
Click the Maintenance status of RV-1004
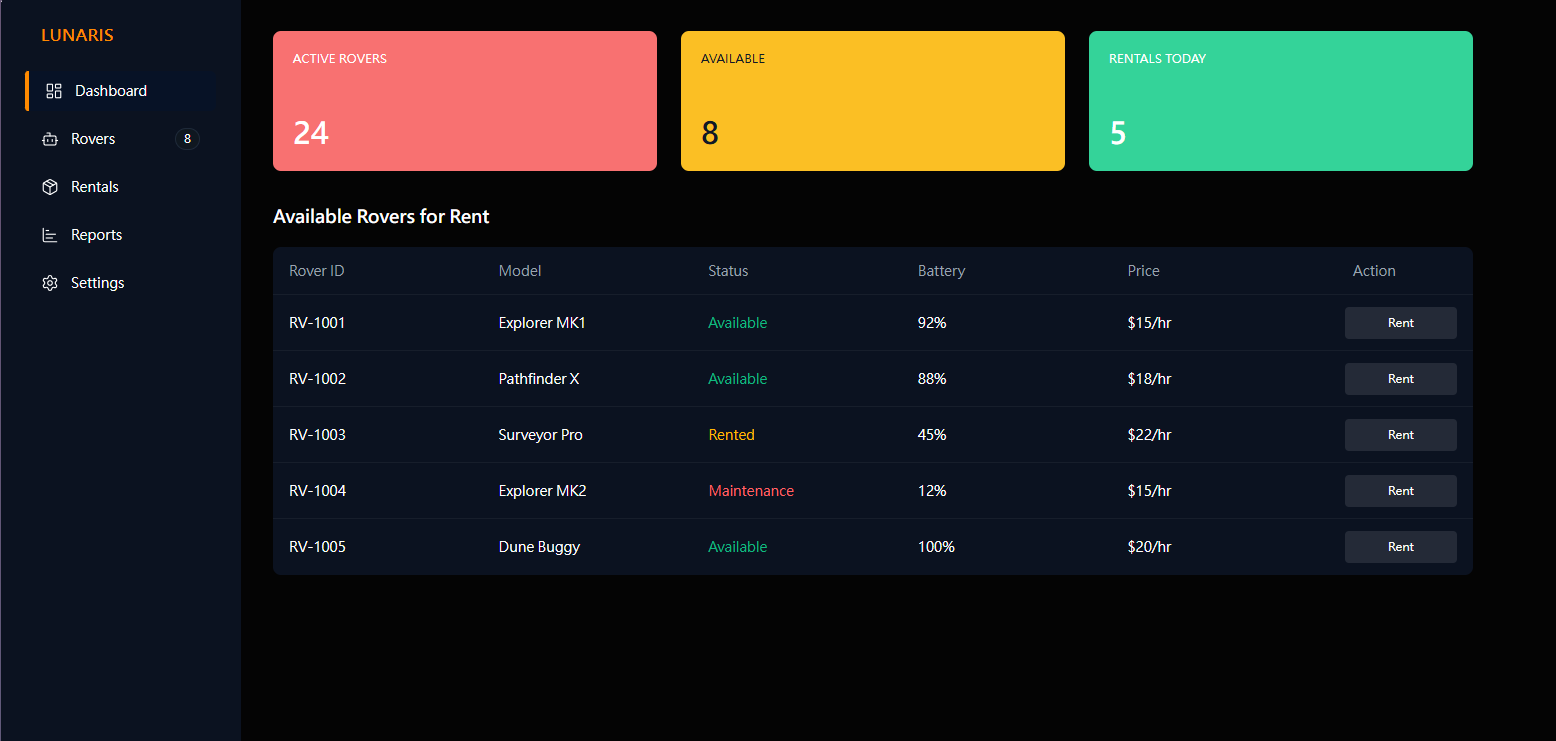(x=751, y=491)
